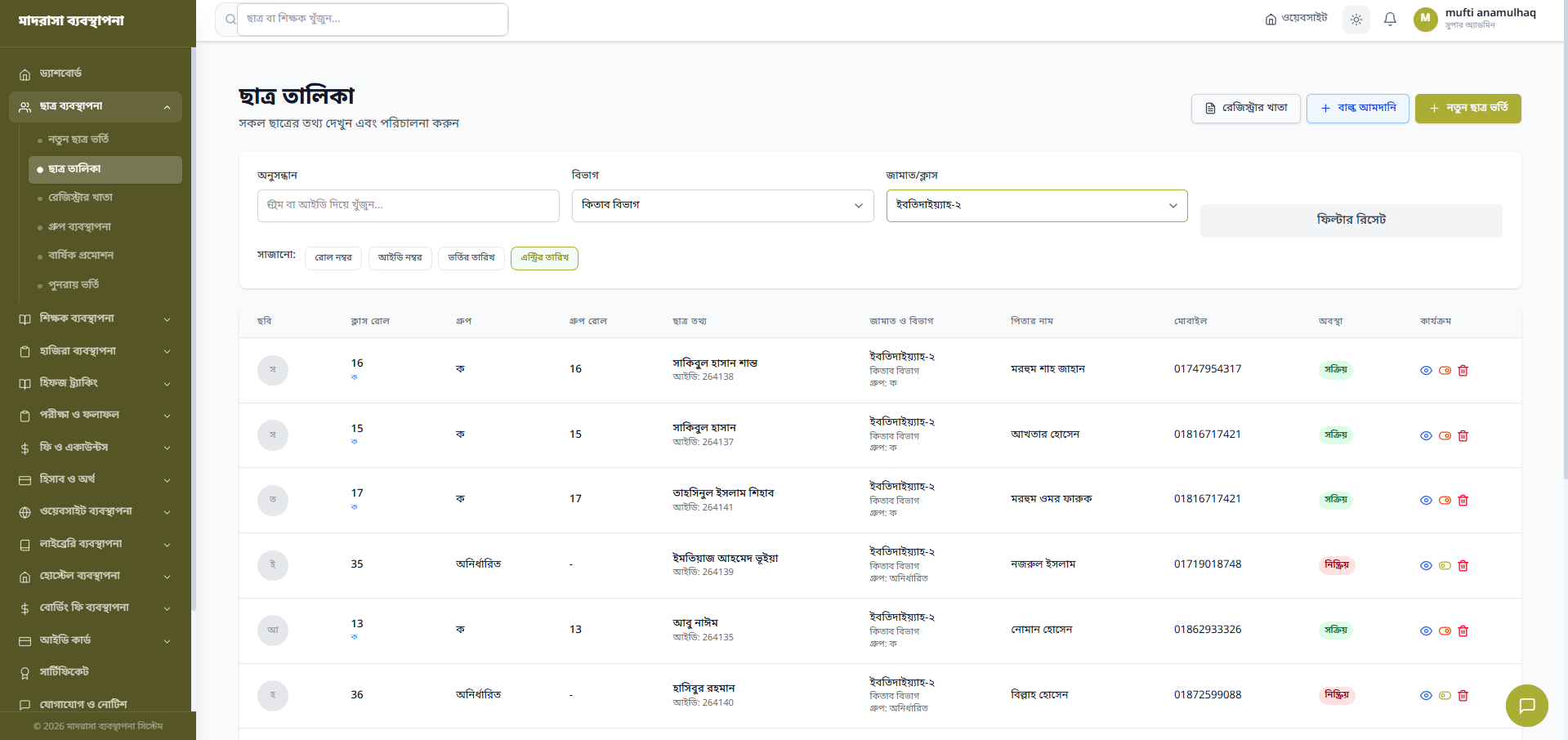Screen dimensions: 1568x740
Task: Open the floating chat bubble button
Action: coord(1527,706)
